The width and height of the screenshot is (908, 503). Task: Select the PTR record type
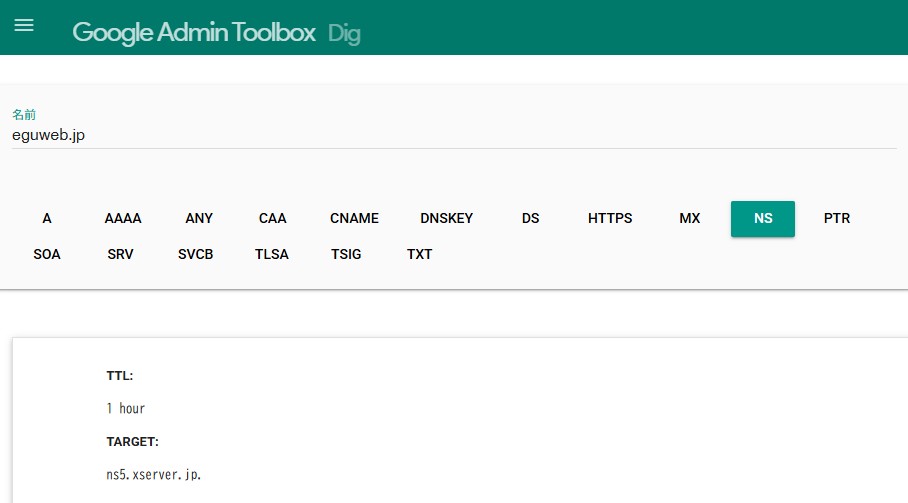coord(837,218)
